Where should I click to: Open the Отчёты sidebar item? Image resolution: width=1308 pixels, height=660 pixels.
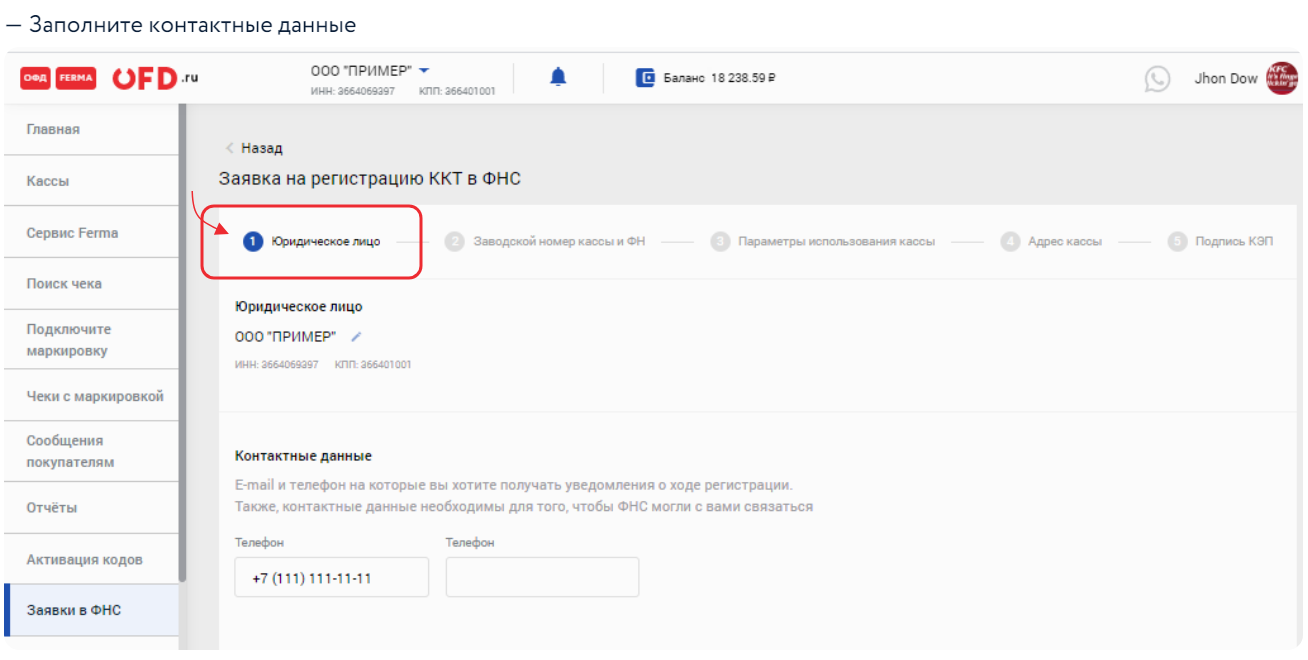pyautogui.click(x=90, y=508)
